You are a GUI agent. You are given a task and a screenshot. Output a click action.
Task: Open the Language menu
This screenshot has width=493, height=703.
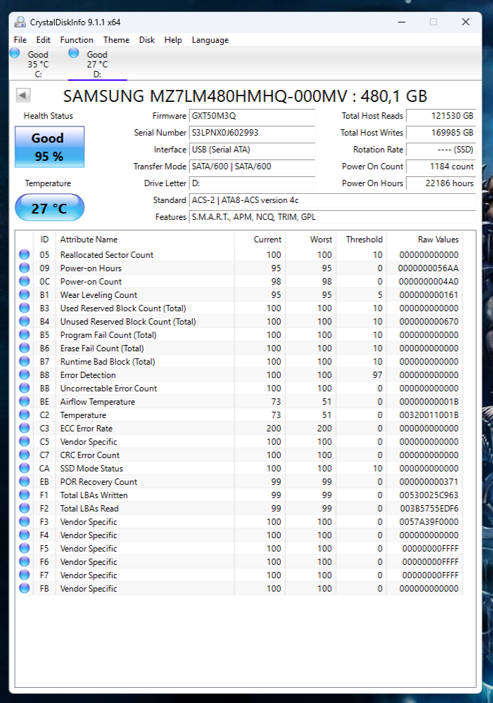210,40
